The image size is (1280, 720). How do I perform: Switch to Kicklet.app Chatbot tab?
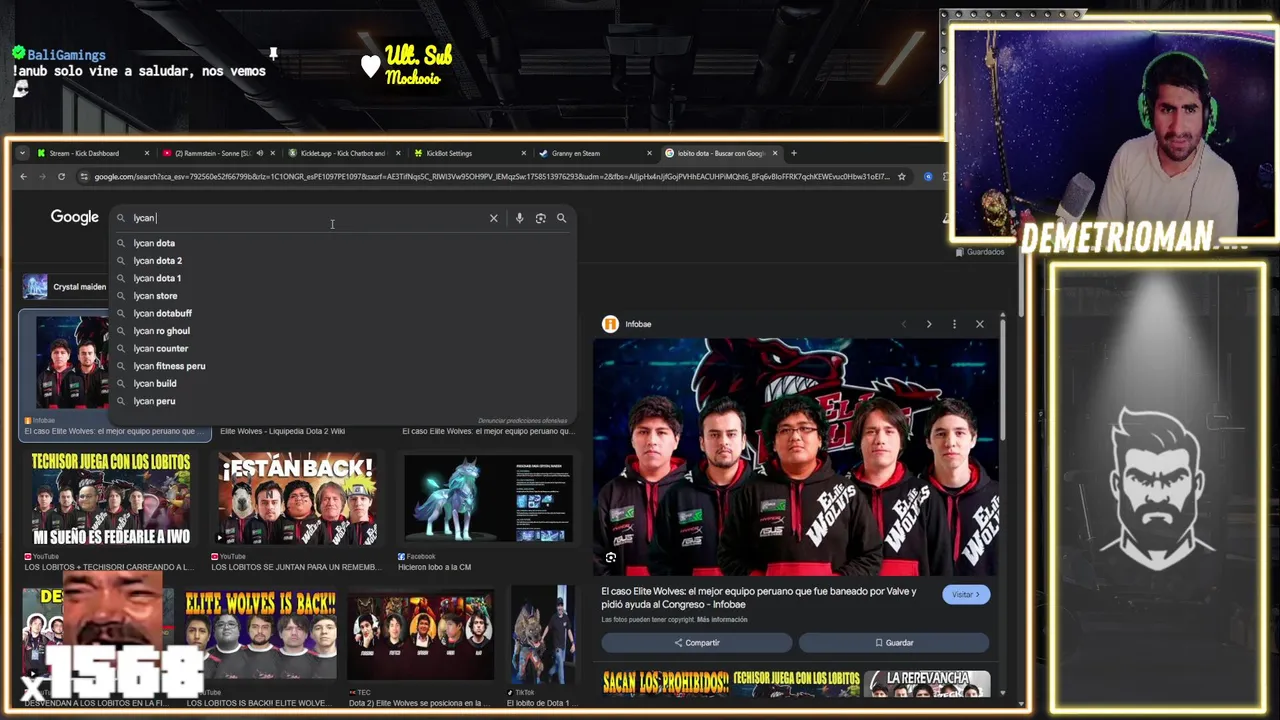click(x=343, y=153)
